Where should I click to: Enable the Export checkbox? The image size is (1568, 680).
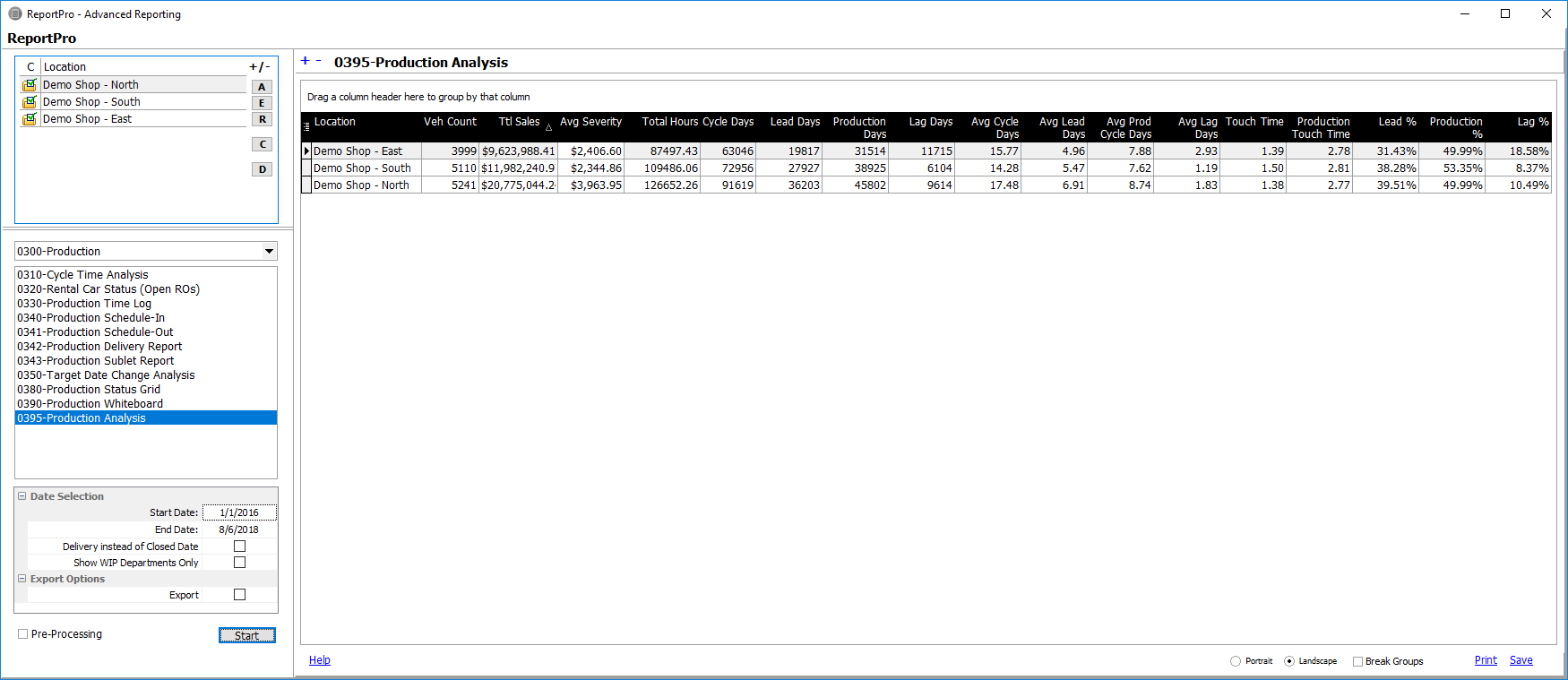click(239, 595)
